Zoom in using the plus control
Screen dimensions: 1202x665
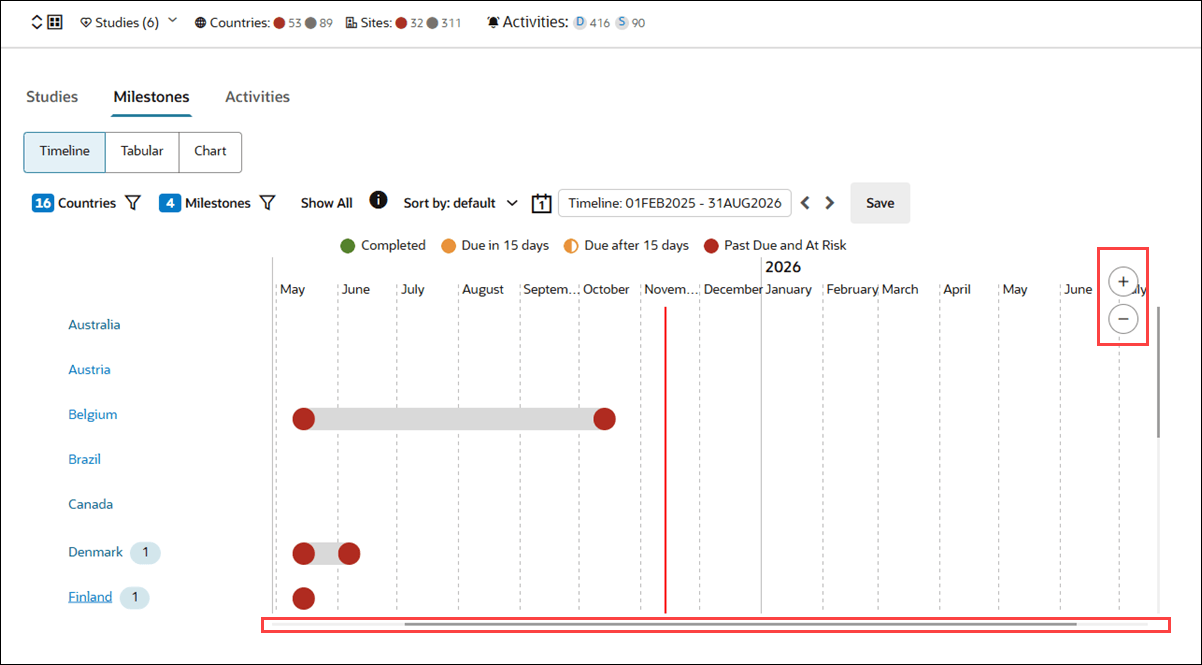1123,281
